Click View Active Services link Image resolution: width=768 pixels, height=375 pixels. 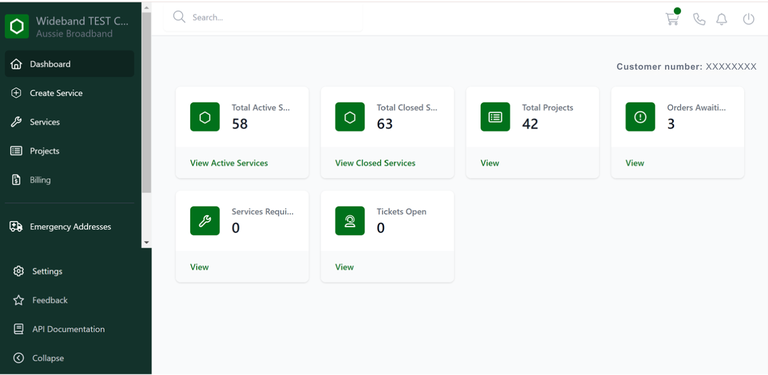pos(229,163)
